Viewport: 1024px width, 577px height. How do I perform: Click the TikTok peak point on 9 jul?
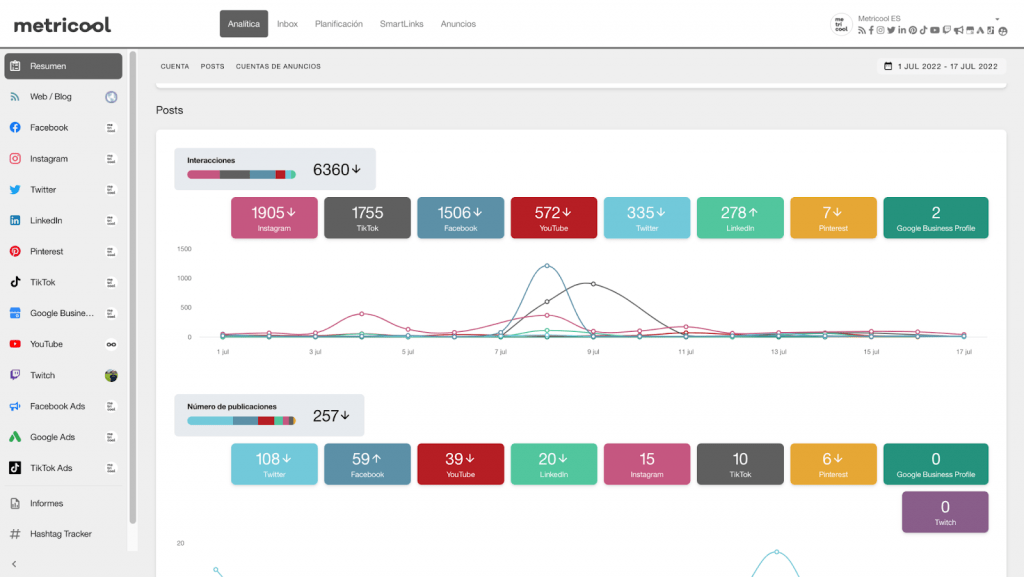pos(593,284)
